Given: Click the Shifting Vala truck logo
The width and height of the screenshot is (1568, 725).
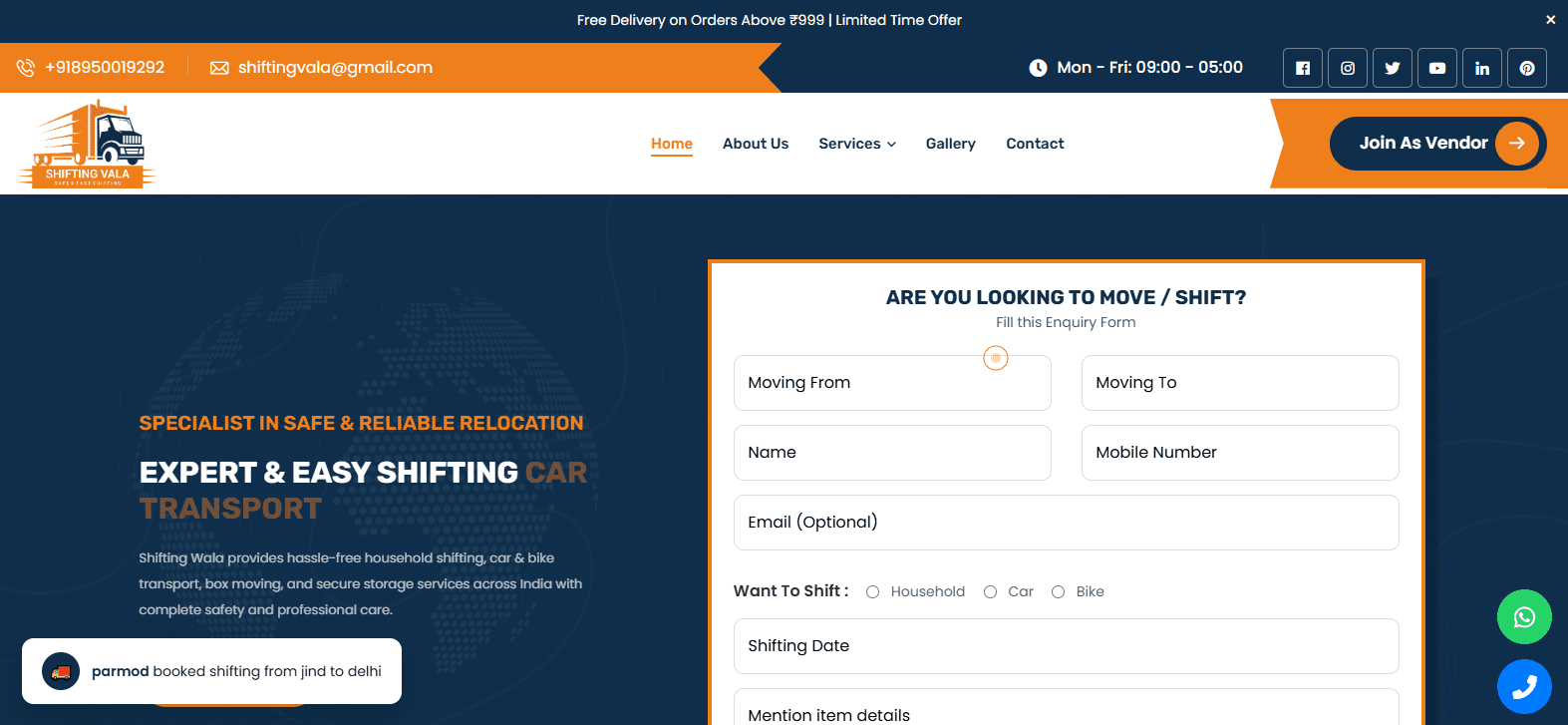Looking at the screenshot, I should (x=88, y=144).
